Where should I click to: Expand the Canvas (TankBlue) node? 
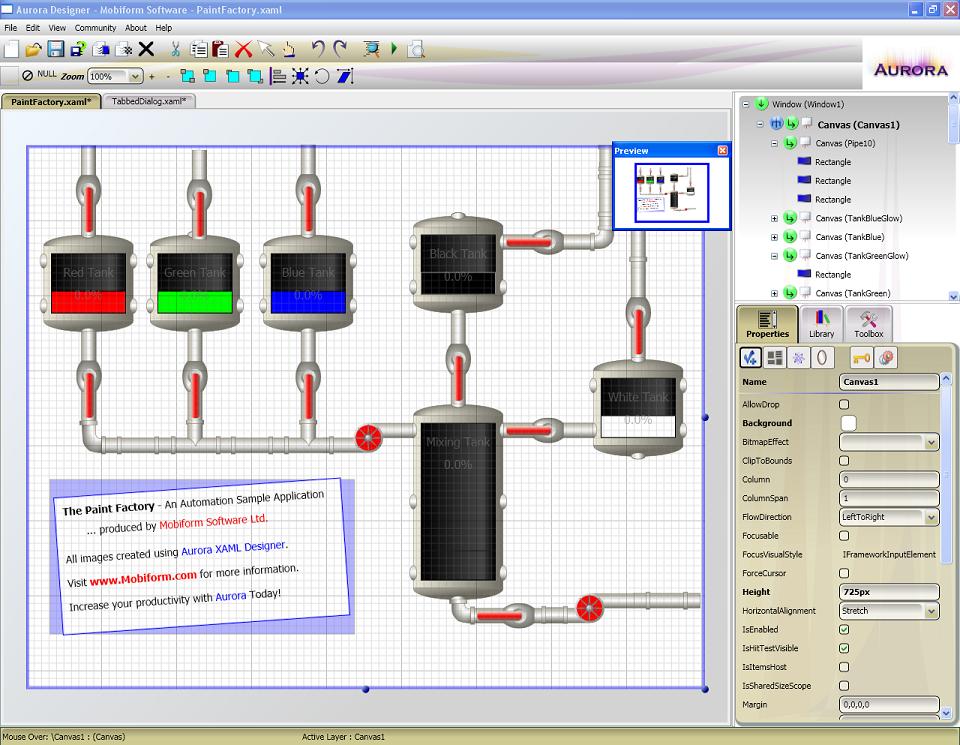774,237
